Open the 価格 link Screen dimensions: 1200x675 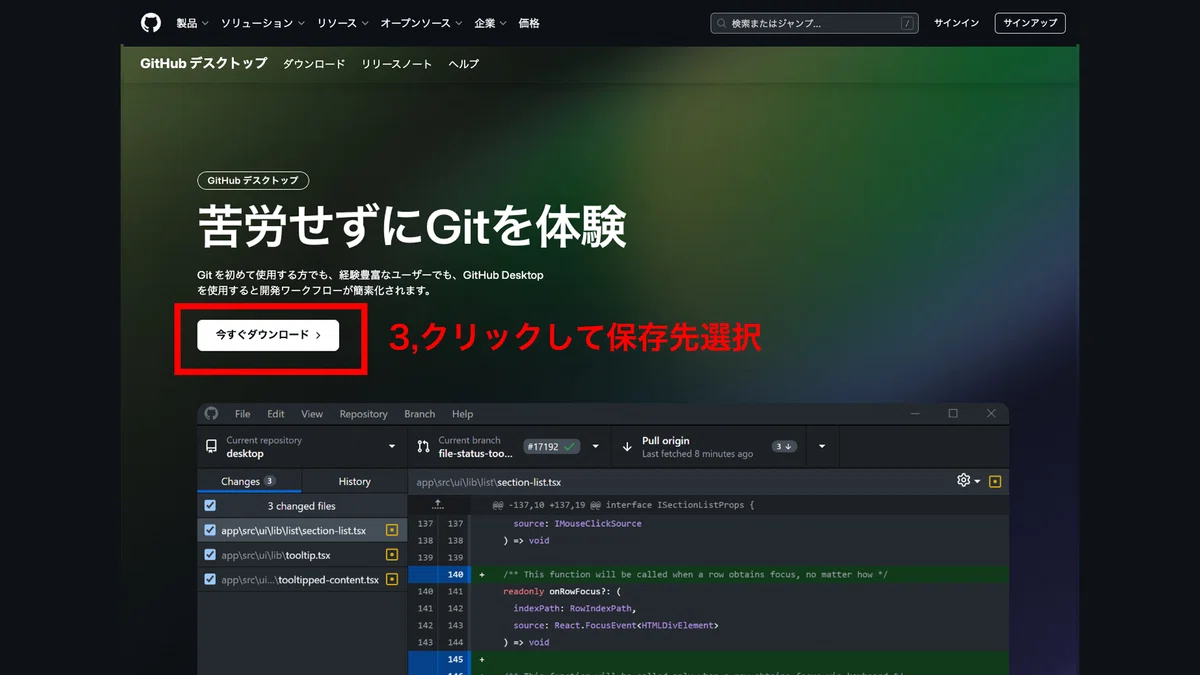coord(529,23)
